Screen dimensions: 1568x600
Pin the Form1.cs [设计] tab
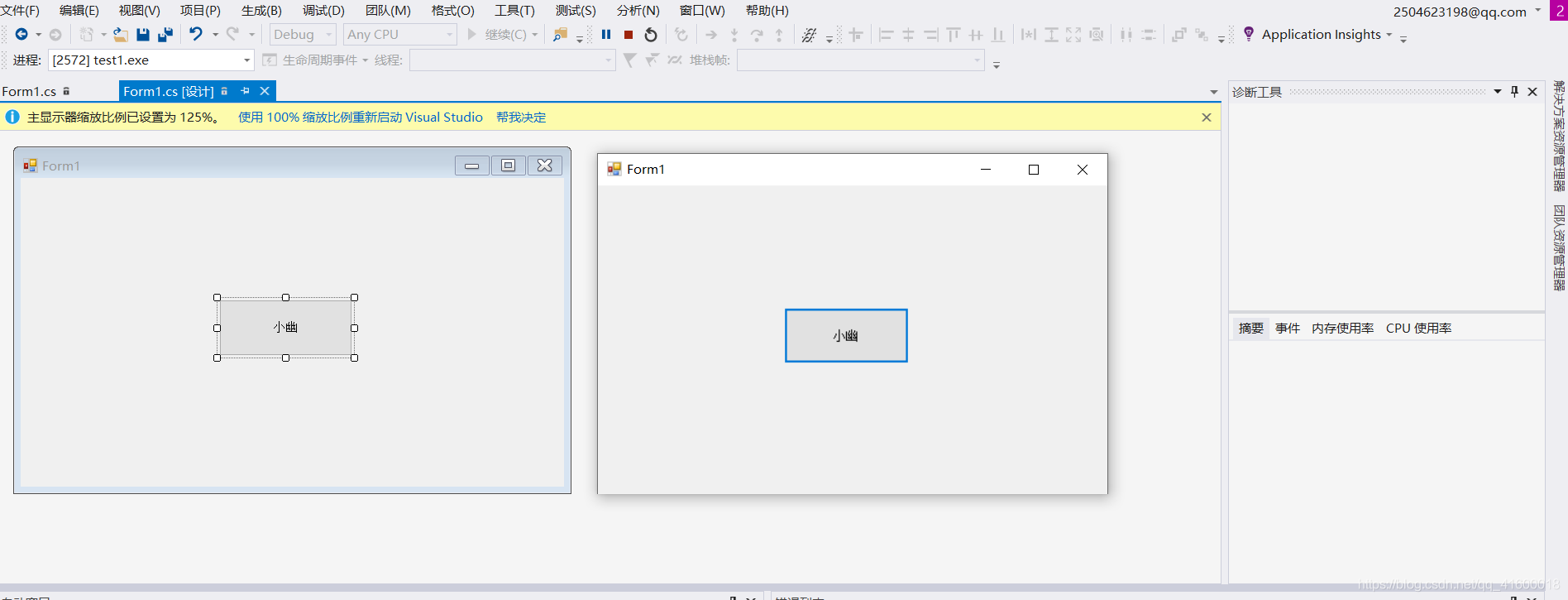click(245, 91)
